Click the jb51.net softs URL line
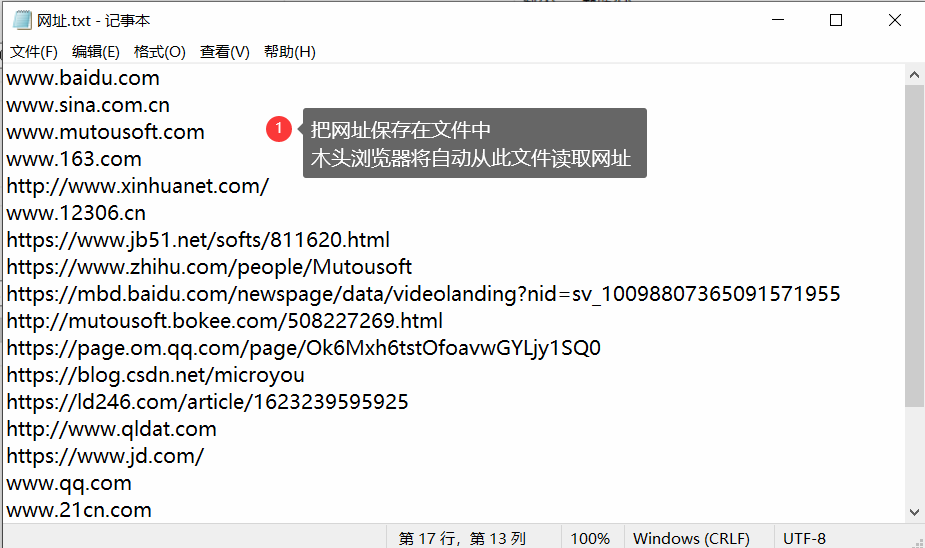The width and height of the screenshot is (925, 548). 198,240
